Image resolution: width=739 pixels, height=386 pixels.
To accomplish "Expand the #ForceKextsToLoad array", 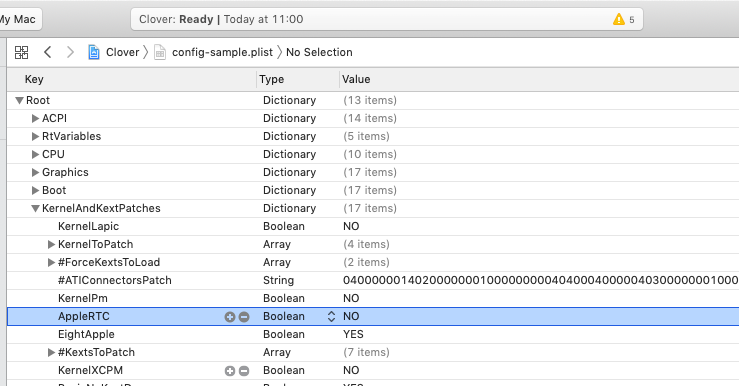I will [51, 262].
